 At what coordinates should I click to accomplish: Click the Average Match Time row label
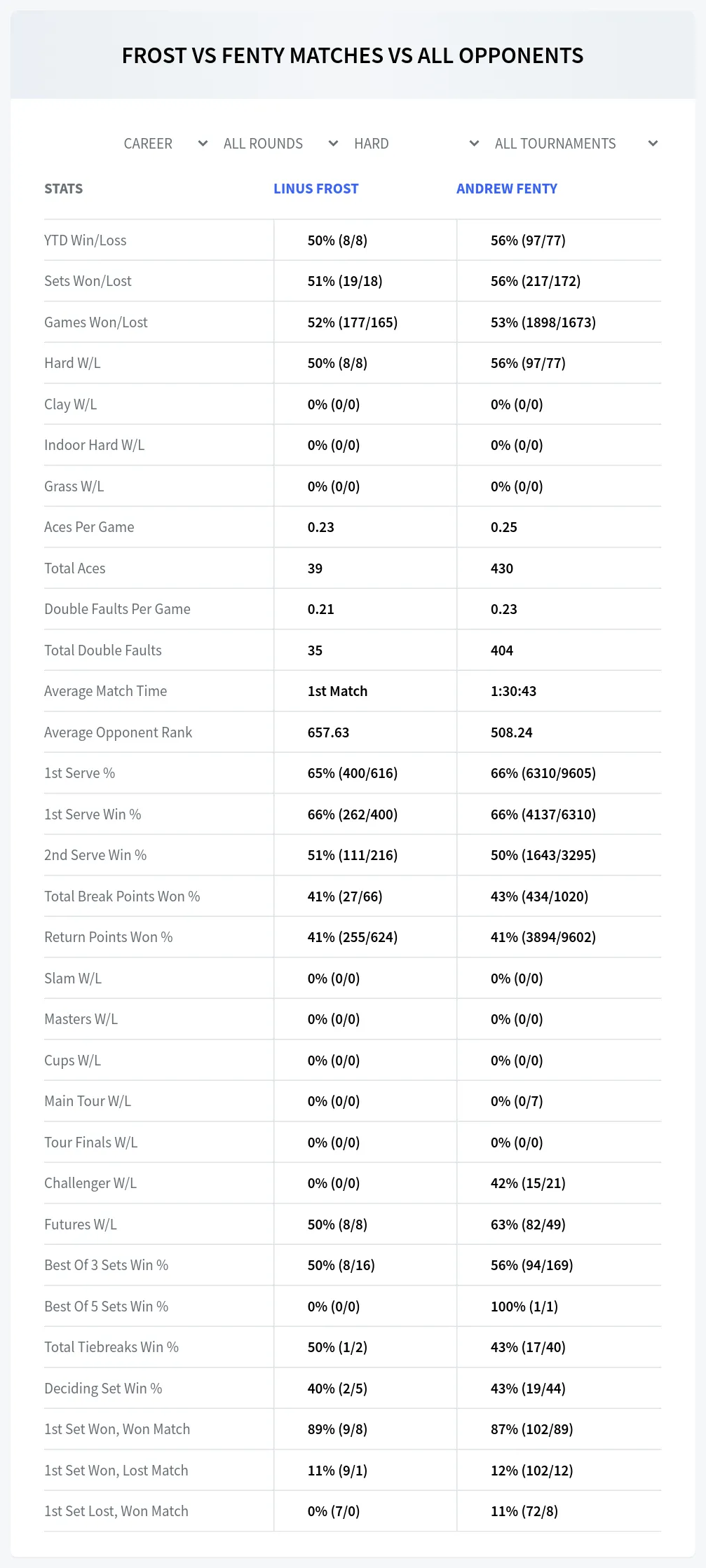pyautogui.click(x=106, y=691)
